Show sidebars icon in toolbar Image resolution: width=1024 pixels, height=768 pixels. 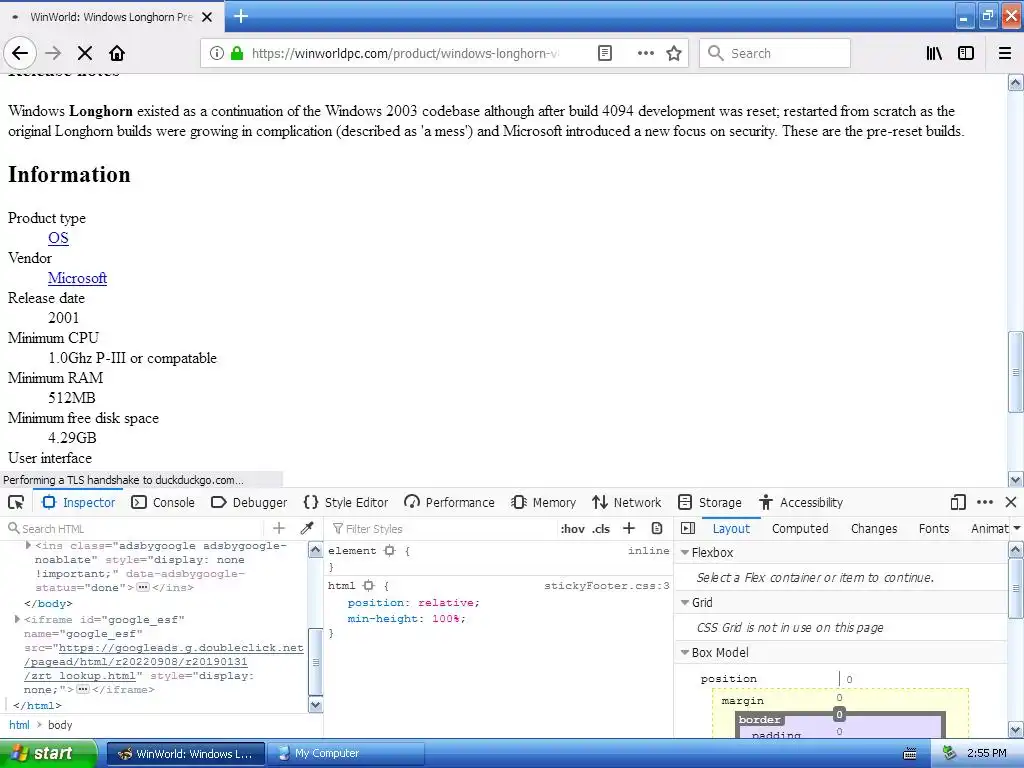coord(966,53)
